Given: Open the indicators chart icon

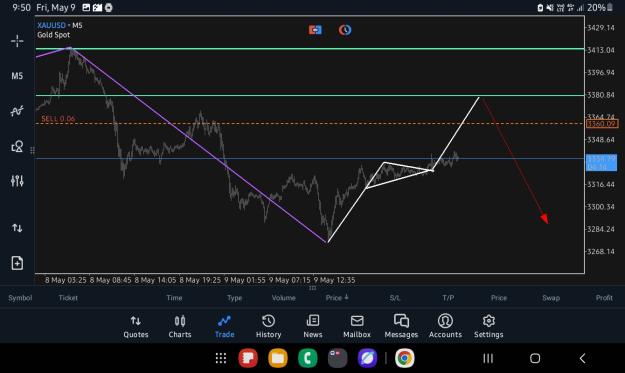Looking at the screenshot, I should pos(17,111).
